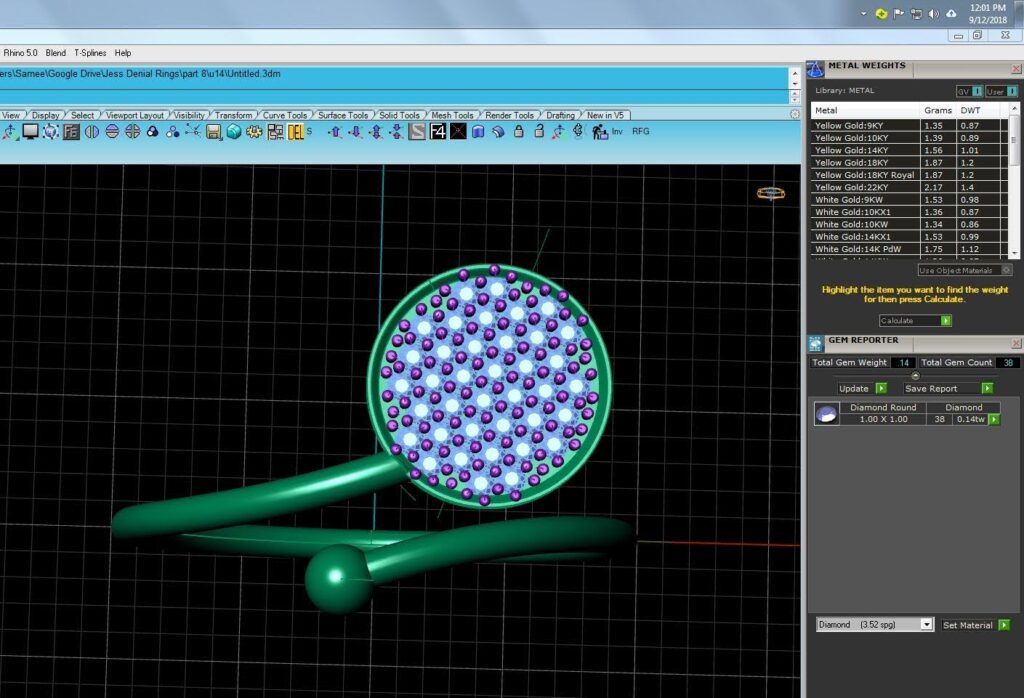This screenshot has width=1024, height=698.
Task: Click the yellow DEL toolbar icon
Action: 295,131
